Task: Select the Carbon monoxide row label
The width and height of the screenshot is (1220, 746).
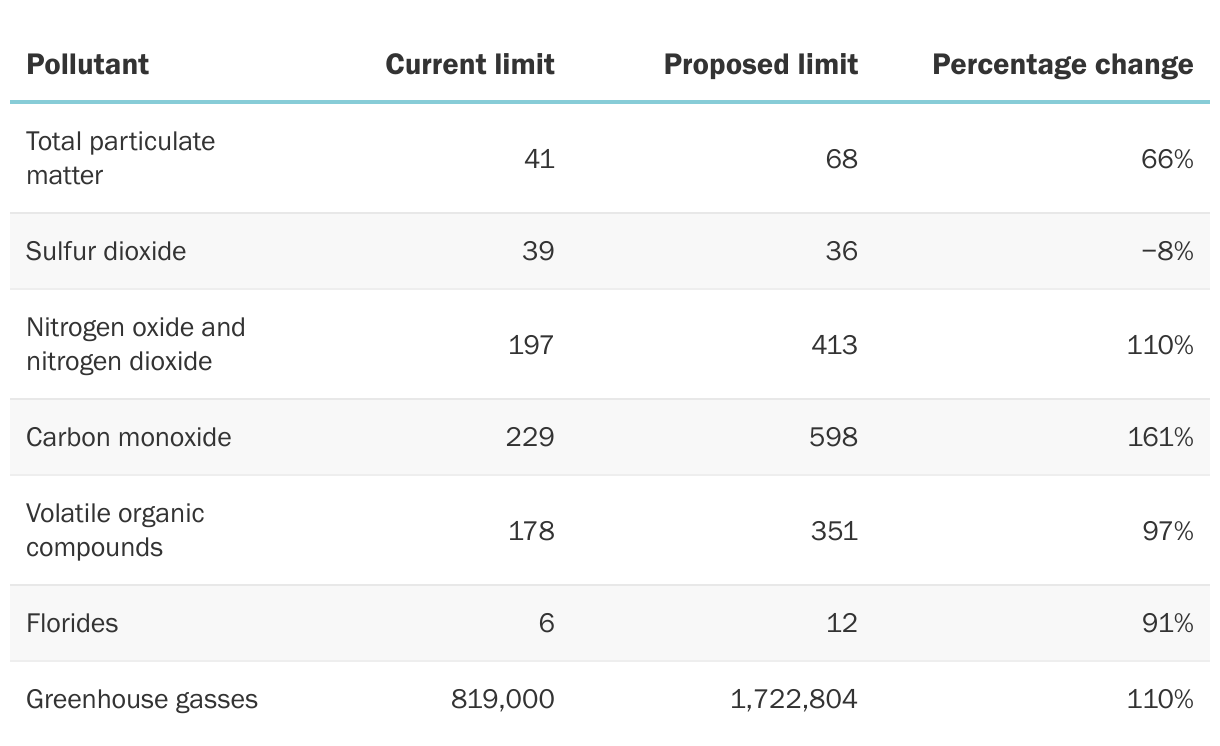Action: 128,437
